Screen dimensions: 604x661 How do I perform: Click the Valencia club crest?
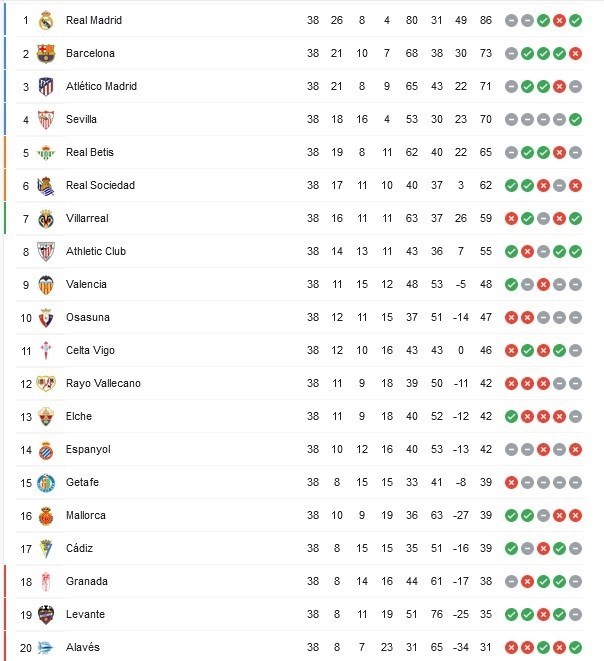click(x=45, y=284)
